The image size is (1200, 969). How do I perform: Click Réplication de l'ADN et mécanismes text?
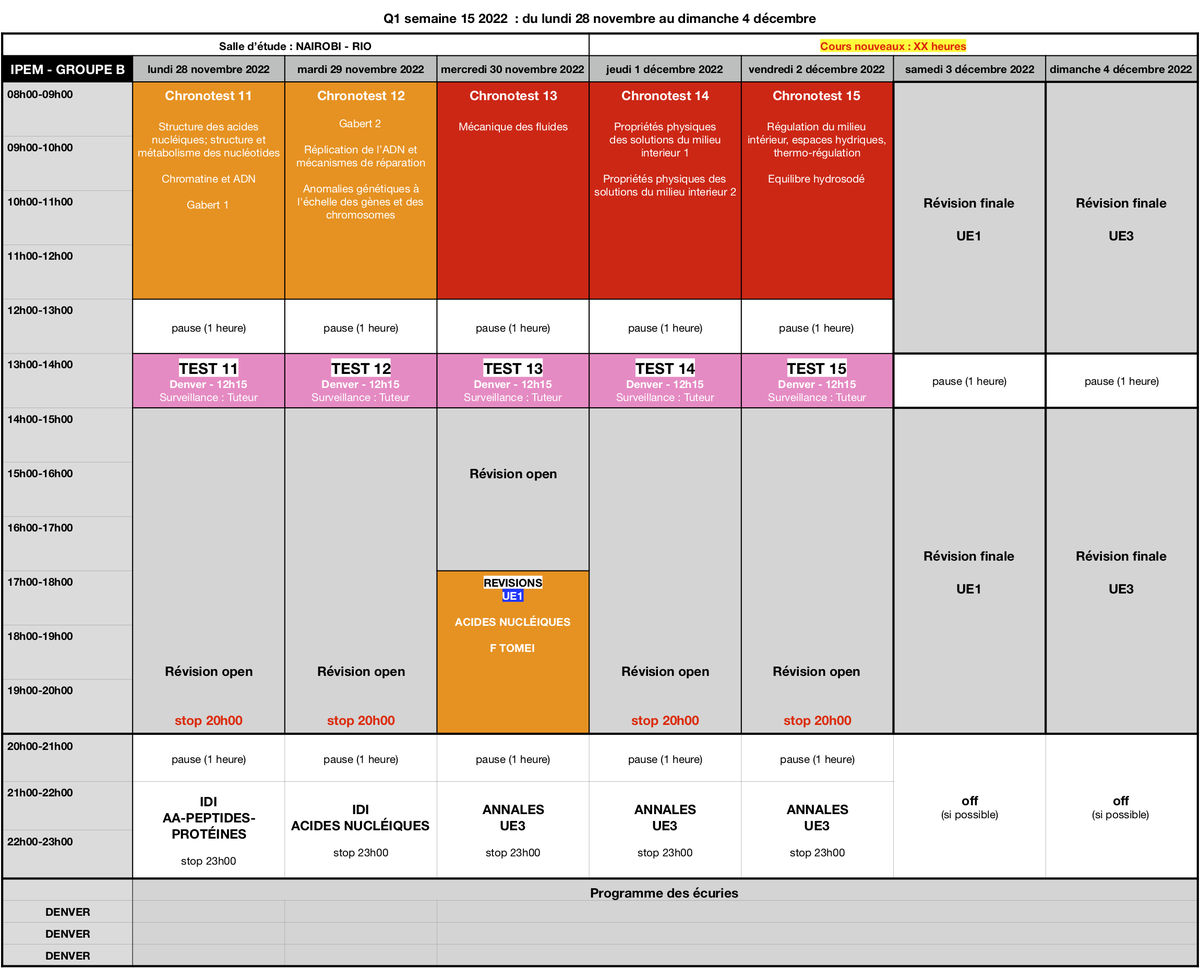coord(361,156)
